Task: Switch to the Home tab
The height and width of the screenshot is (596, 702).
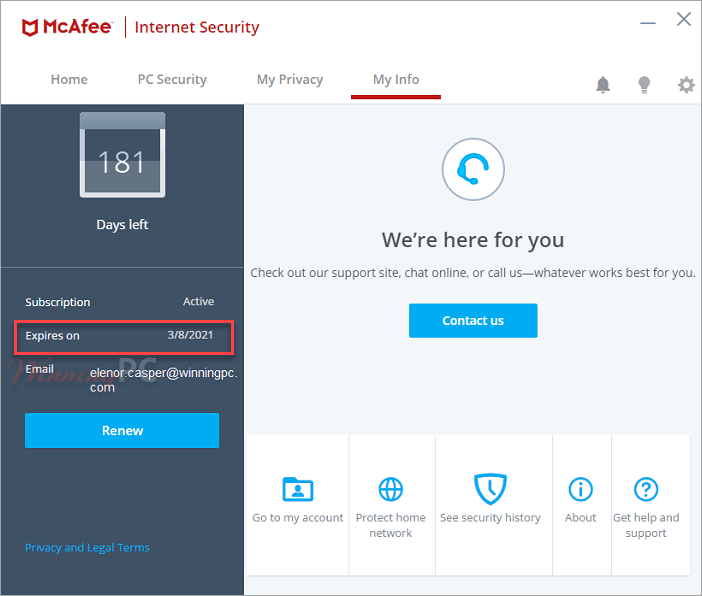Action: pos(69,80)
